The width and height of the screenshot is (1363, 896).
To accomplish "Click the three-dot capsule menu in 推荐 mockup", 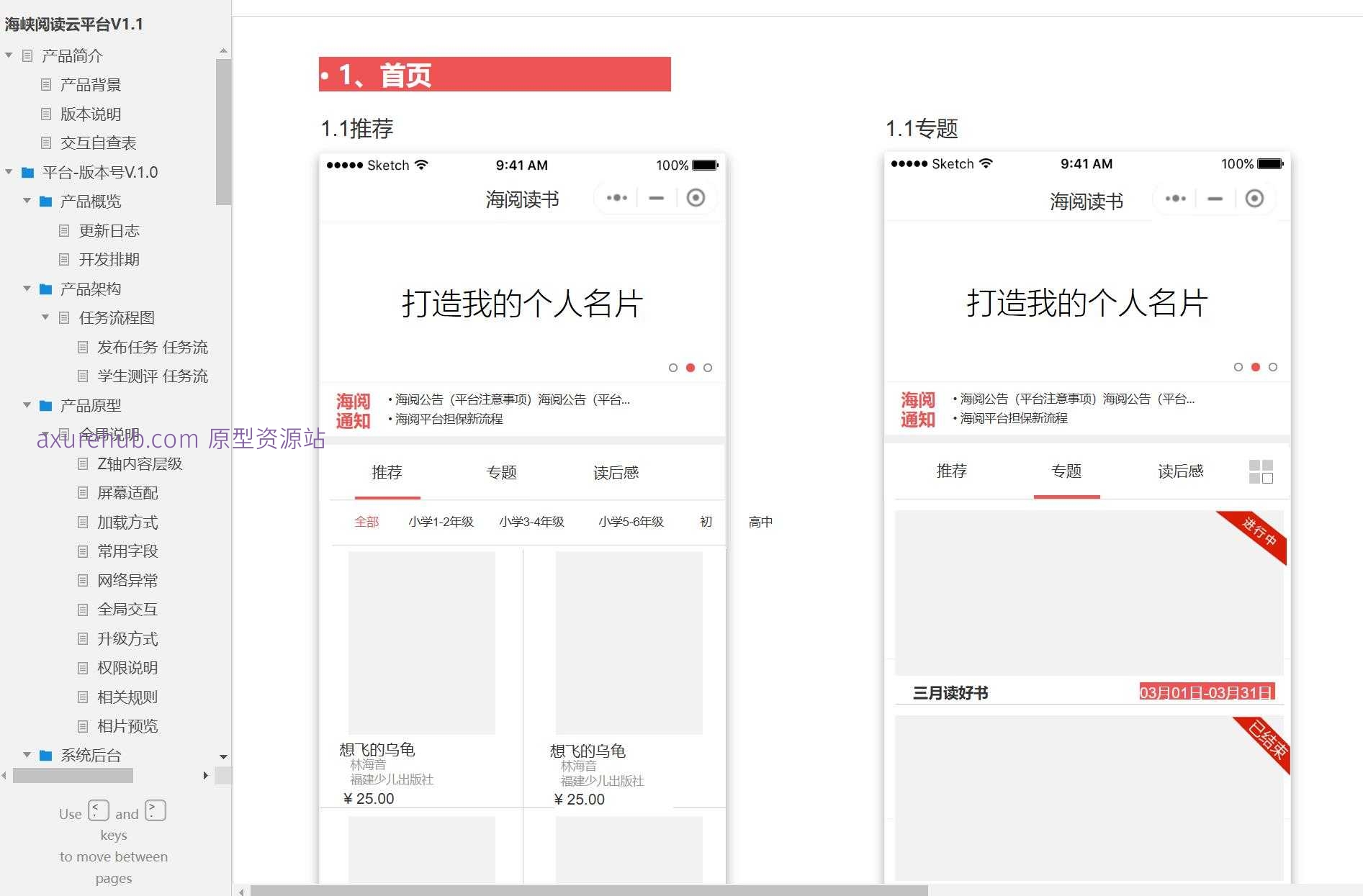I will [616, 198].
